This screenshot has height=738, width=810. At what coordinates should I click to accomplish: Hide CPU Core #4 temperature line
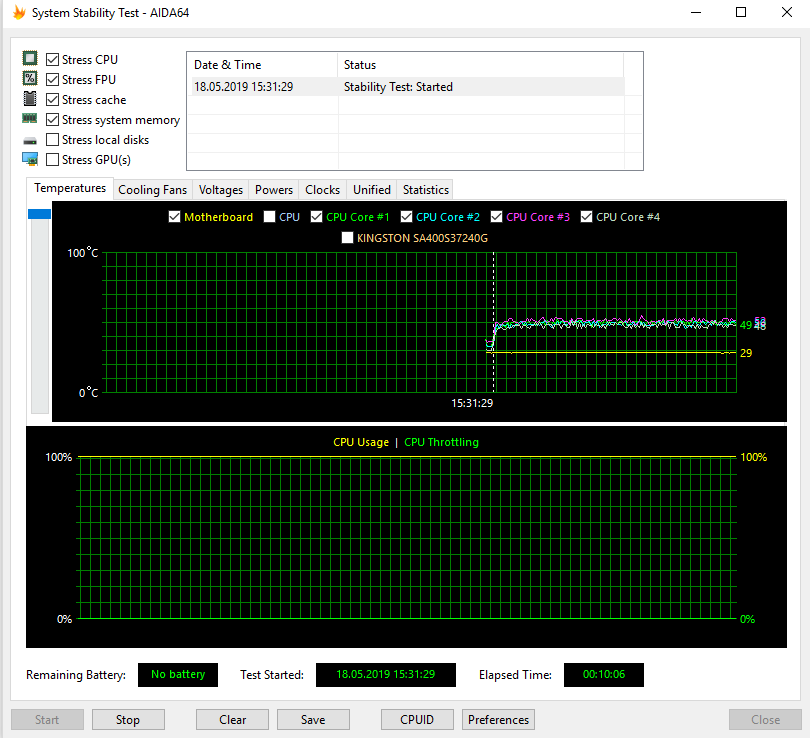pos(586,217)
